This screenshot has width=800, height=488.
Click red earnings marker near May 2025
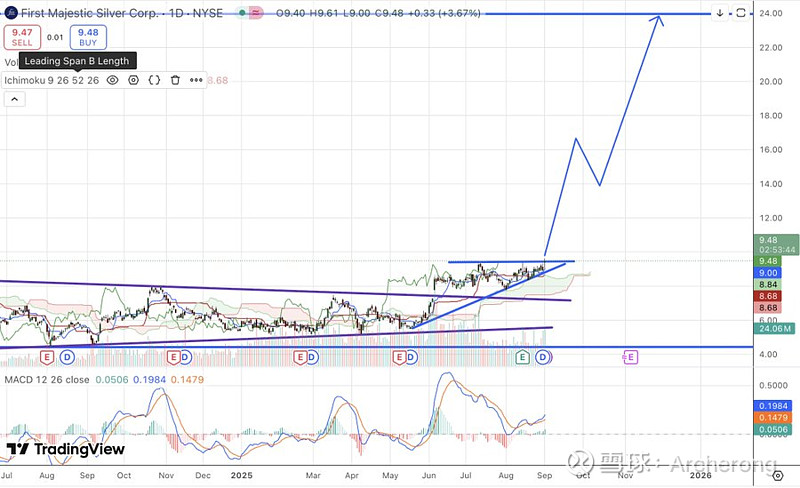pos(398,357)
